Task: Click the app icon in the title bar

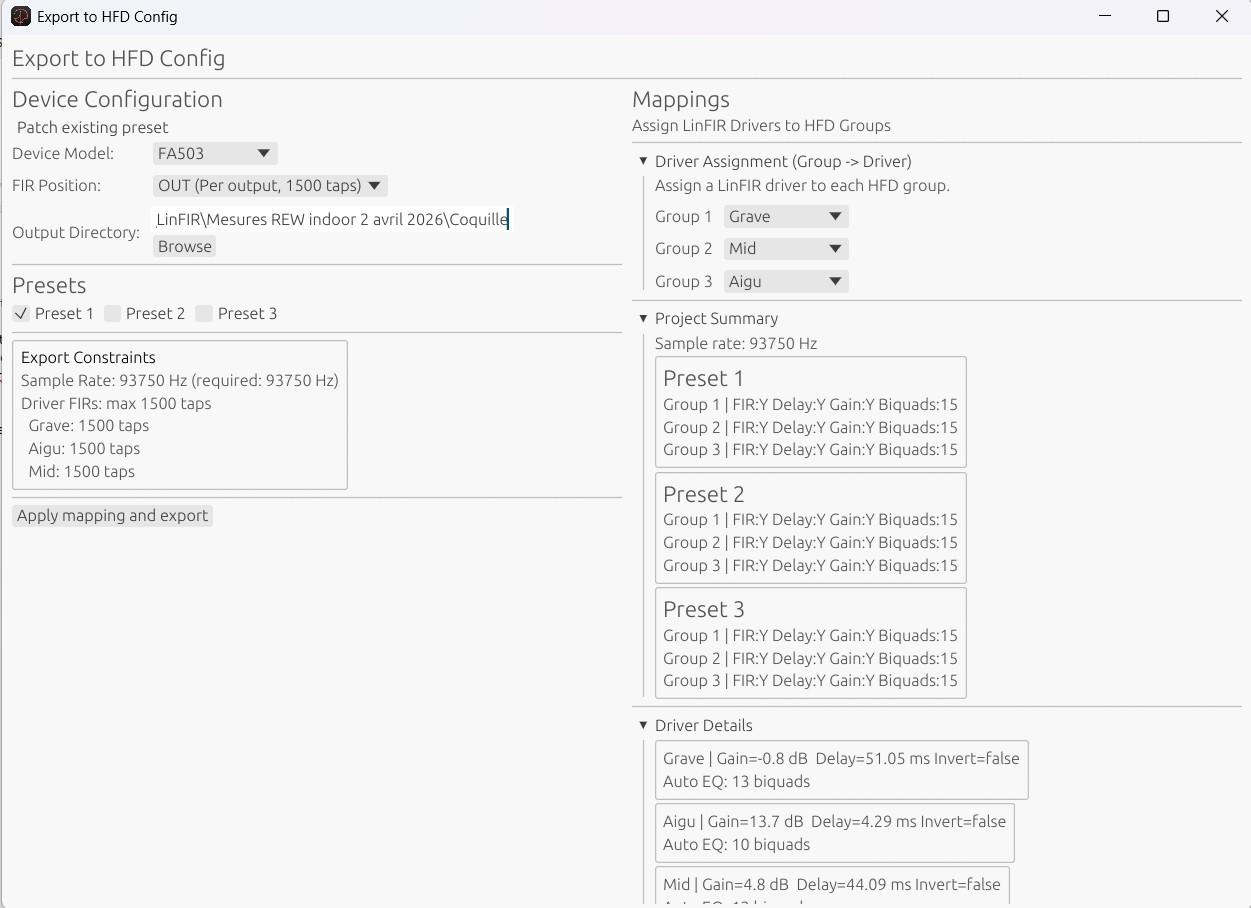Action: point(20,17)
